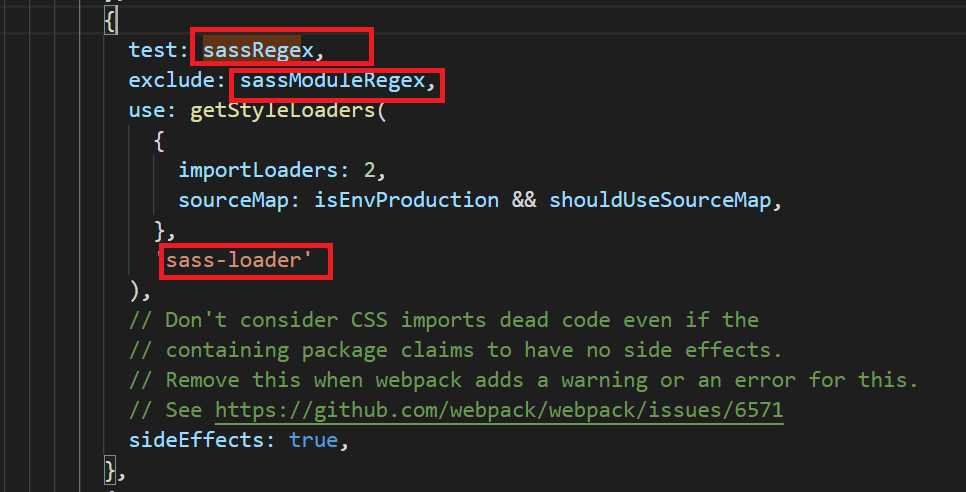Click the true value after sideEffects
This screenshot has width=966, height=492.
(x=314, y=440)
